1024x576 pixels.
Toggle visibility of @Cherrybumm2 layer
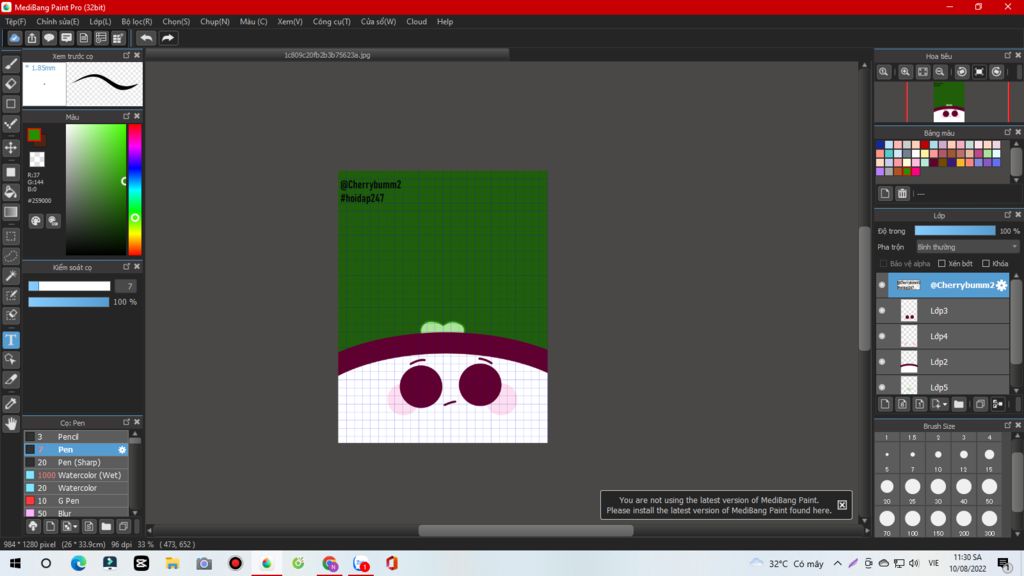[x=882, y=285]
